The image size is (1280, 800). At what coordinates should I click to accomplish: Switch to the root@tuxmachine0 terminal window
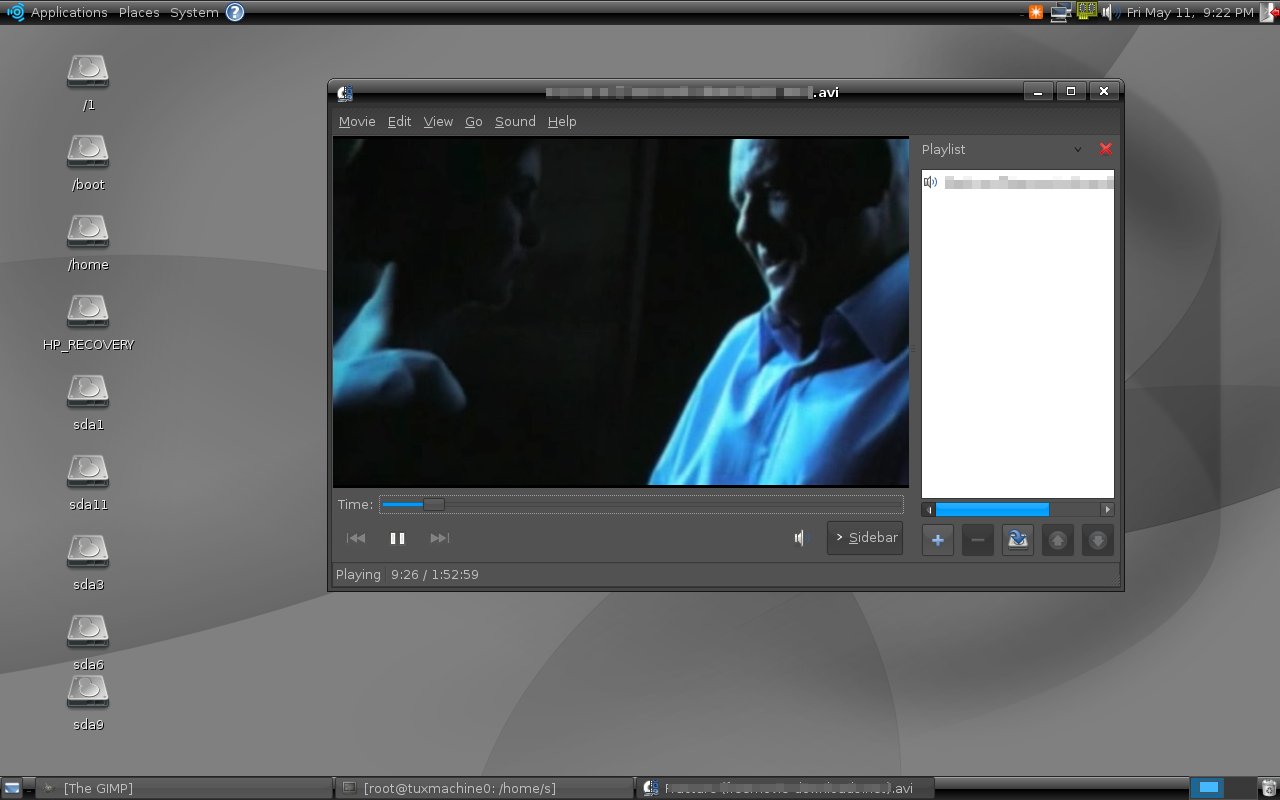tap(484, 788)
